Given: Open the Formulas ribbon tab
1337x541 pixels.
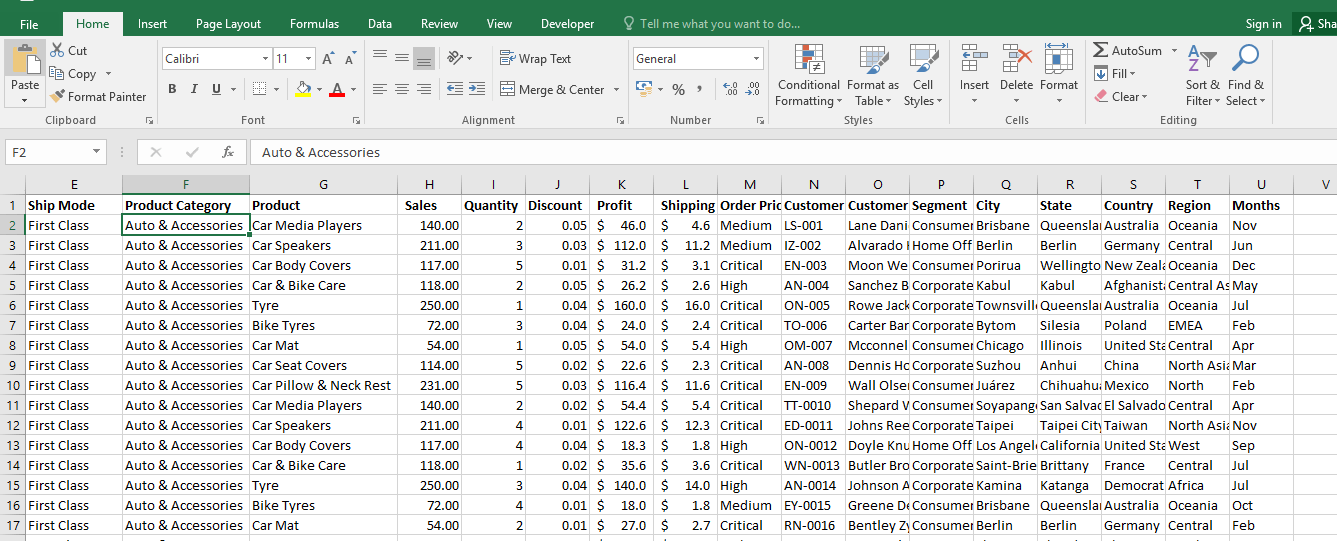Looking at the screenshot, I should click(x=314, y=24).
